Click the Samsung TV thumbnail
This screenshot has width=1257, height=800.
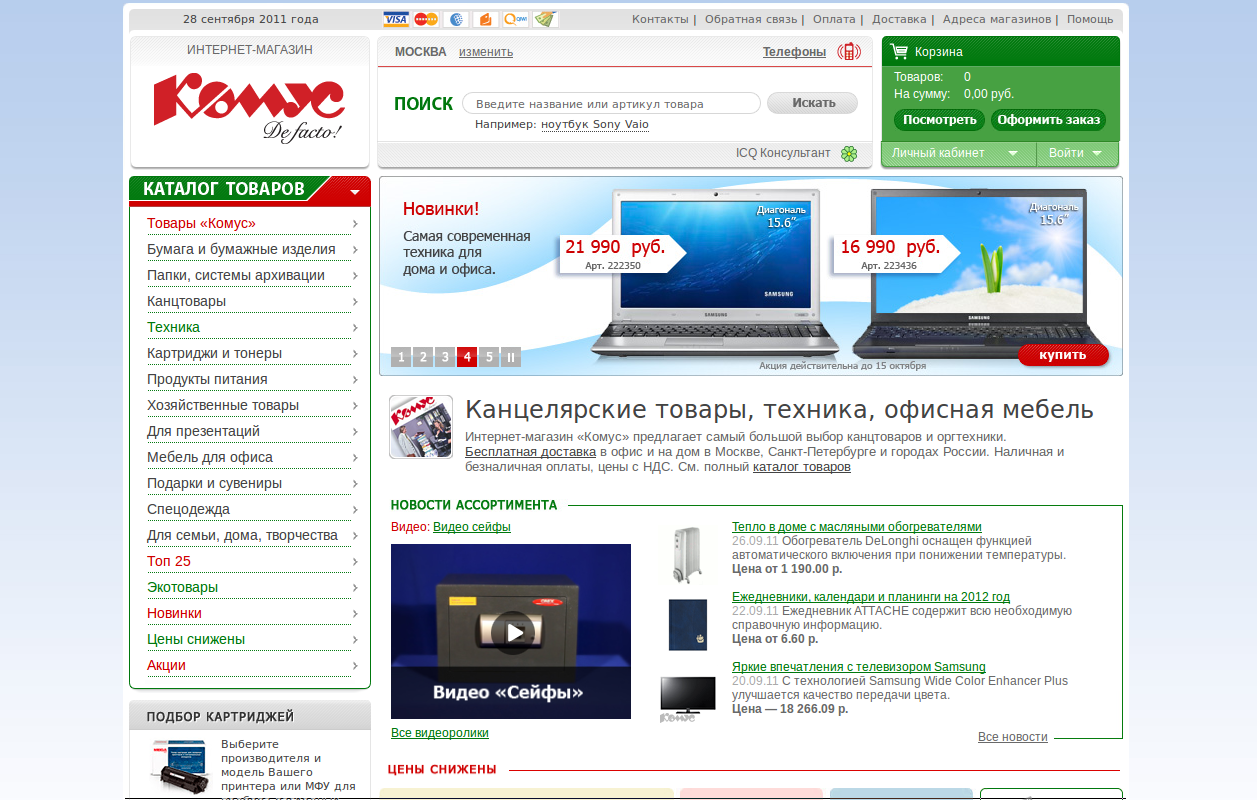(x=688, y=698)
